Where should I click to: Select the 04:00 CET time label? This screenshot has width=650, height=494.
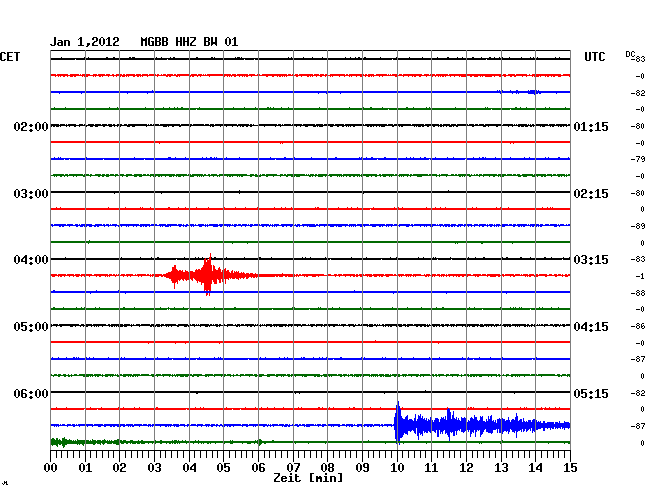tap(31, 260)
